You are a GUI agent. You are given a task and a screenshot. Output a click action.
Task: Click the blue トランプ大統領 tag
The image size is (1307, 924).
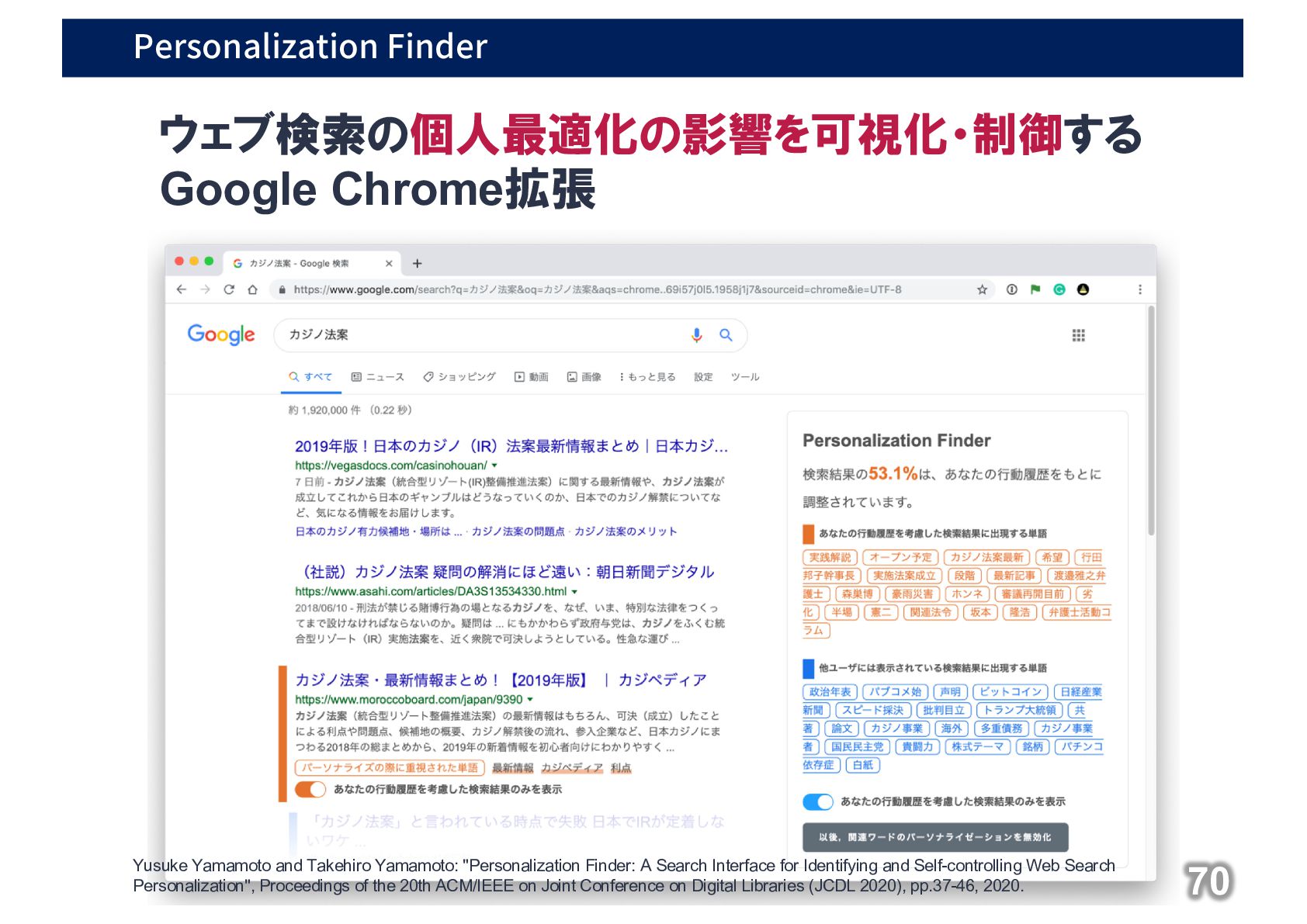tap(1020, 710)
